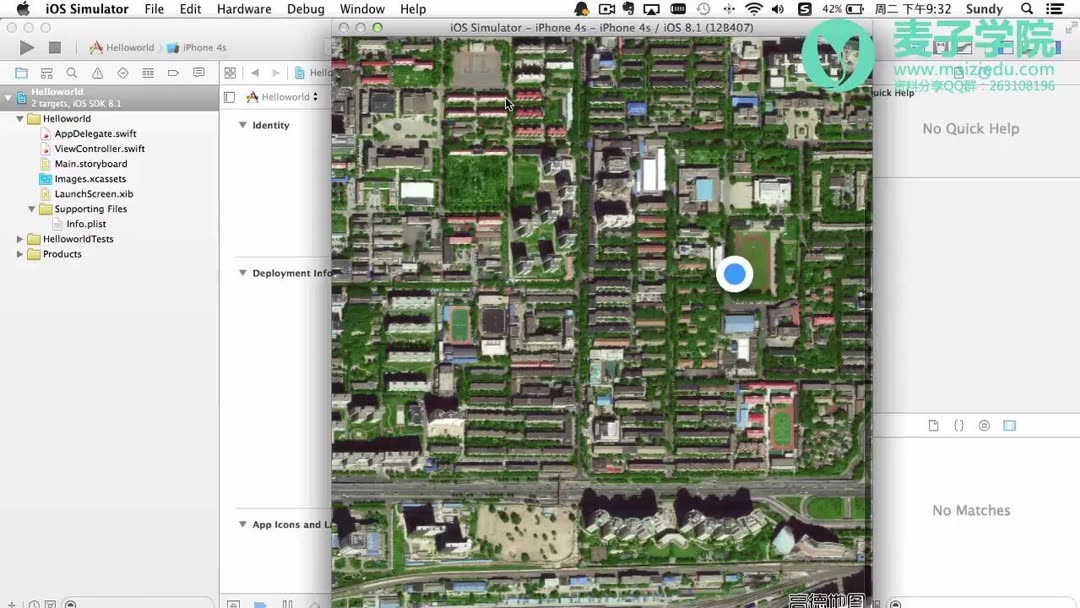Open the Debug menu in the menu bar

coord(305,8)
